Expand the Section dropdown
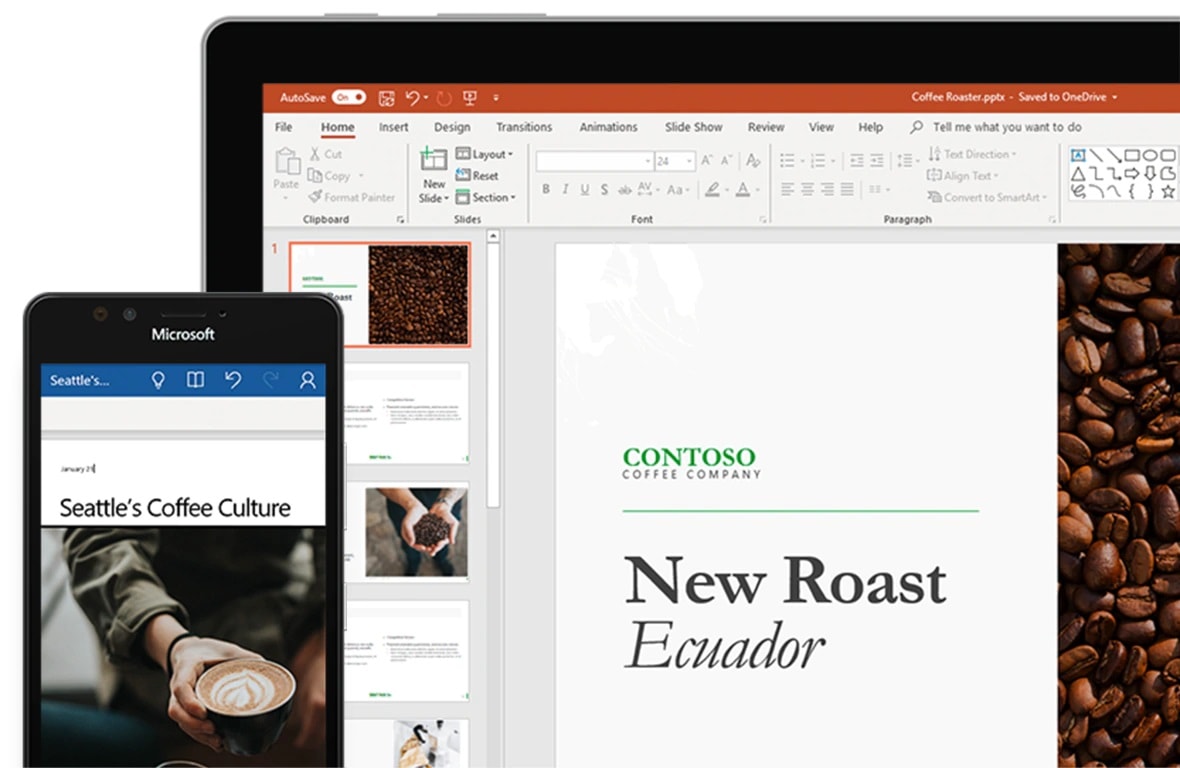Image resolution: width=1180 pixels, height=768 pixels. (x=486, y=197)
